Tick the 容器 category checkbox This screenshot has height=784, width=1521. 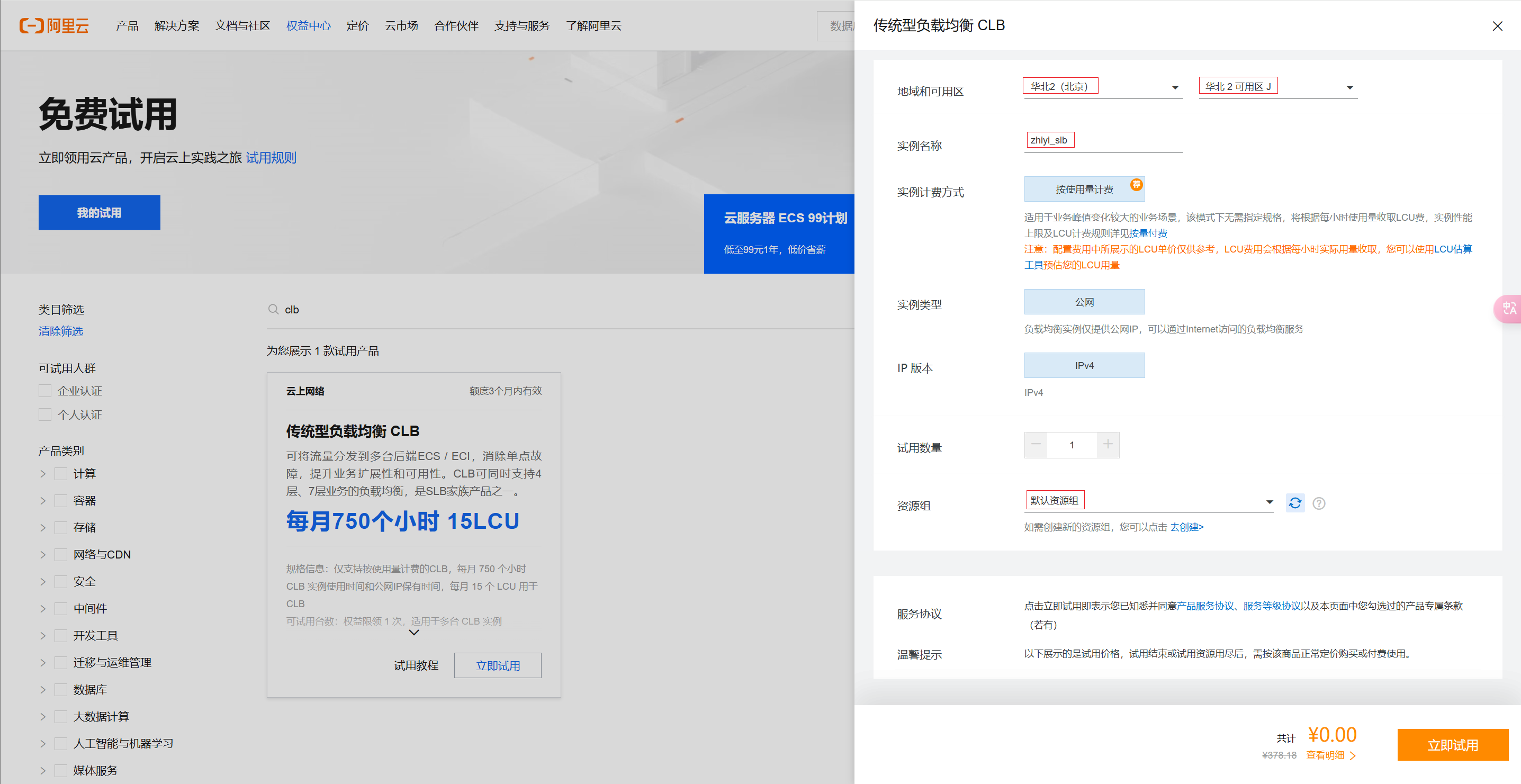(x=60, y=501)
